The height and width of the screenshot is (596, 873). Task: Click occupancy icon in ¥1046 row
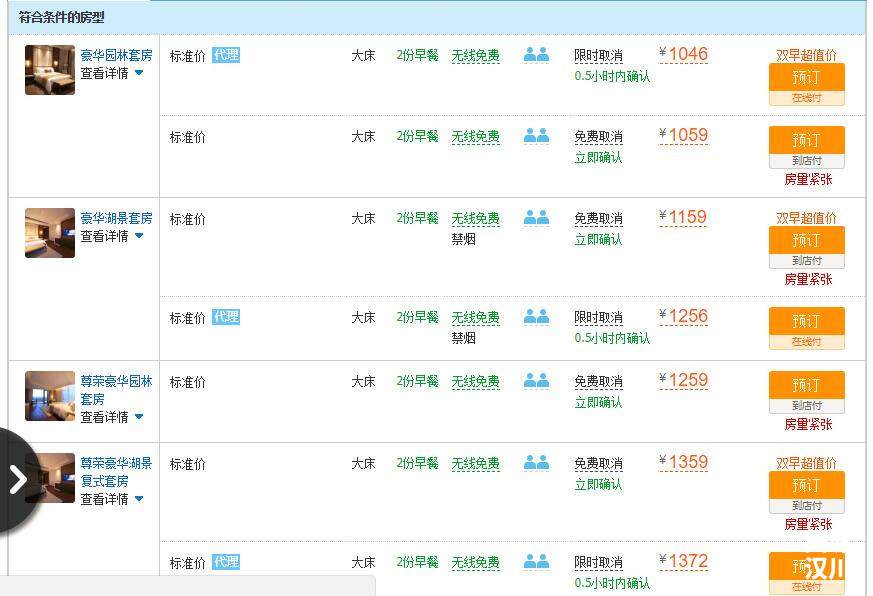coord(536,55)
